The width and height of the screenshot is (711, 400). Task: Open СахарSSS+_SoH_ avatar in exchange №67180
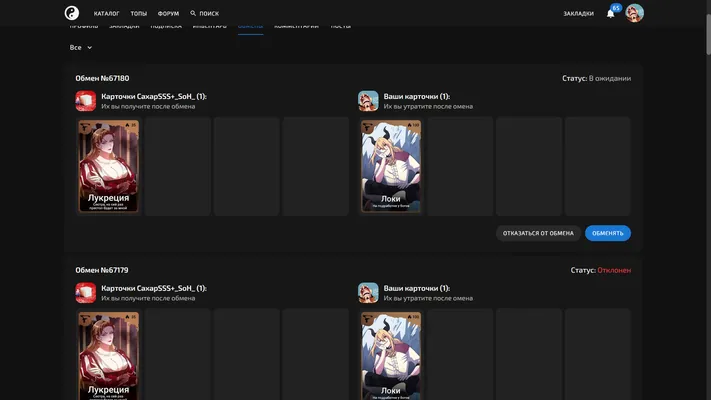coord(86,101)
